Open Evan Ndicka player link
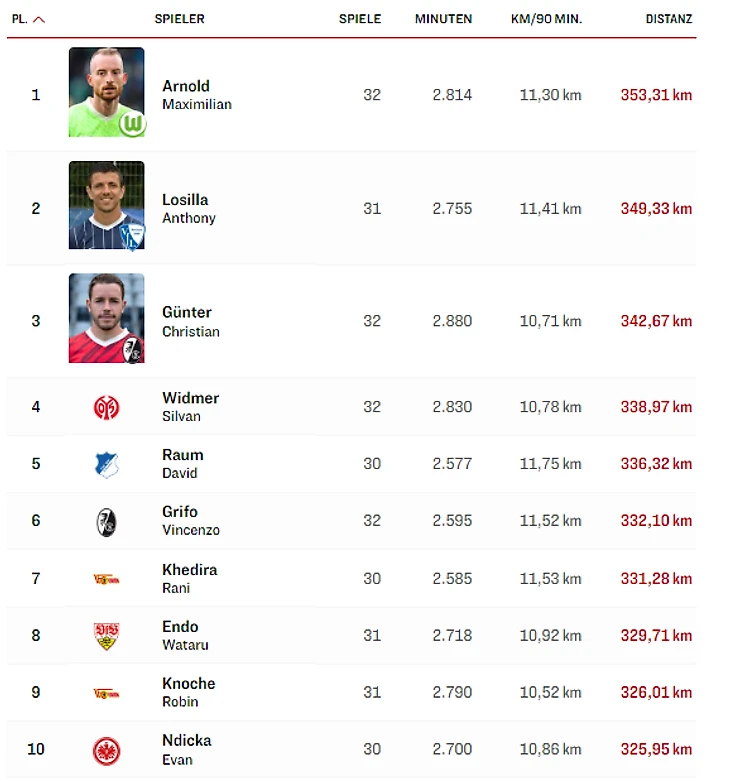730x778 pixels. coord(186,749)
